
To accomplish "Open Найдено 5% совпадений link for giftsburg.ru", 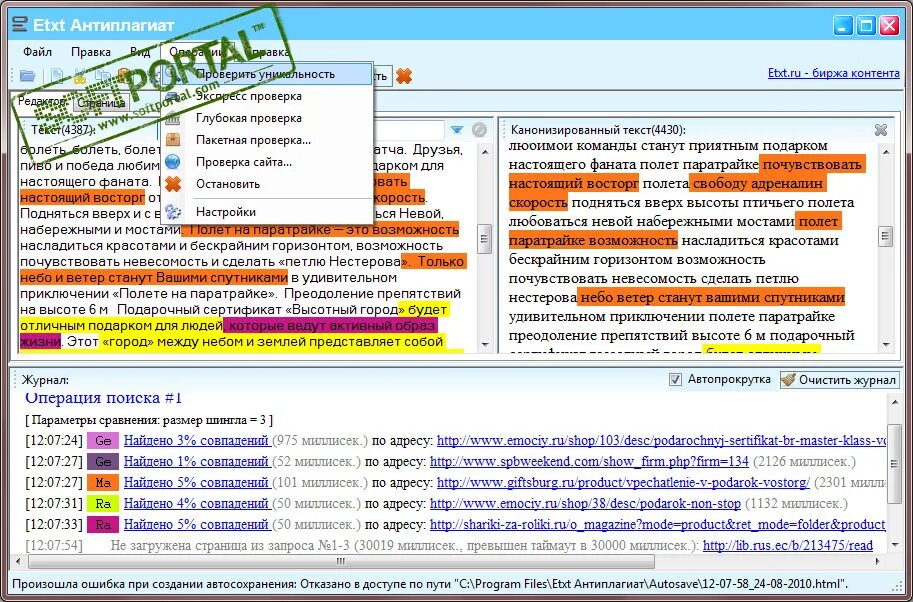I will 196,482.
